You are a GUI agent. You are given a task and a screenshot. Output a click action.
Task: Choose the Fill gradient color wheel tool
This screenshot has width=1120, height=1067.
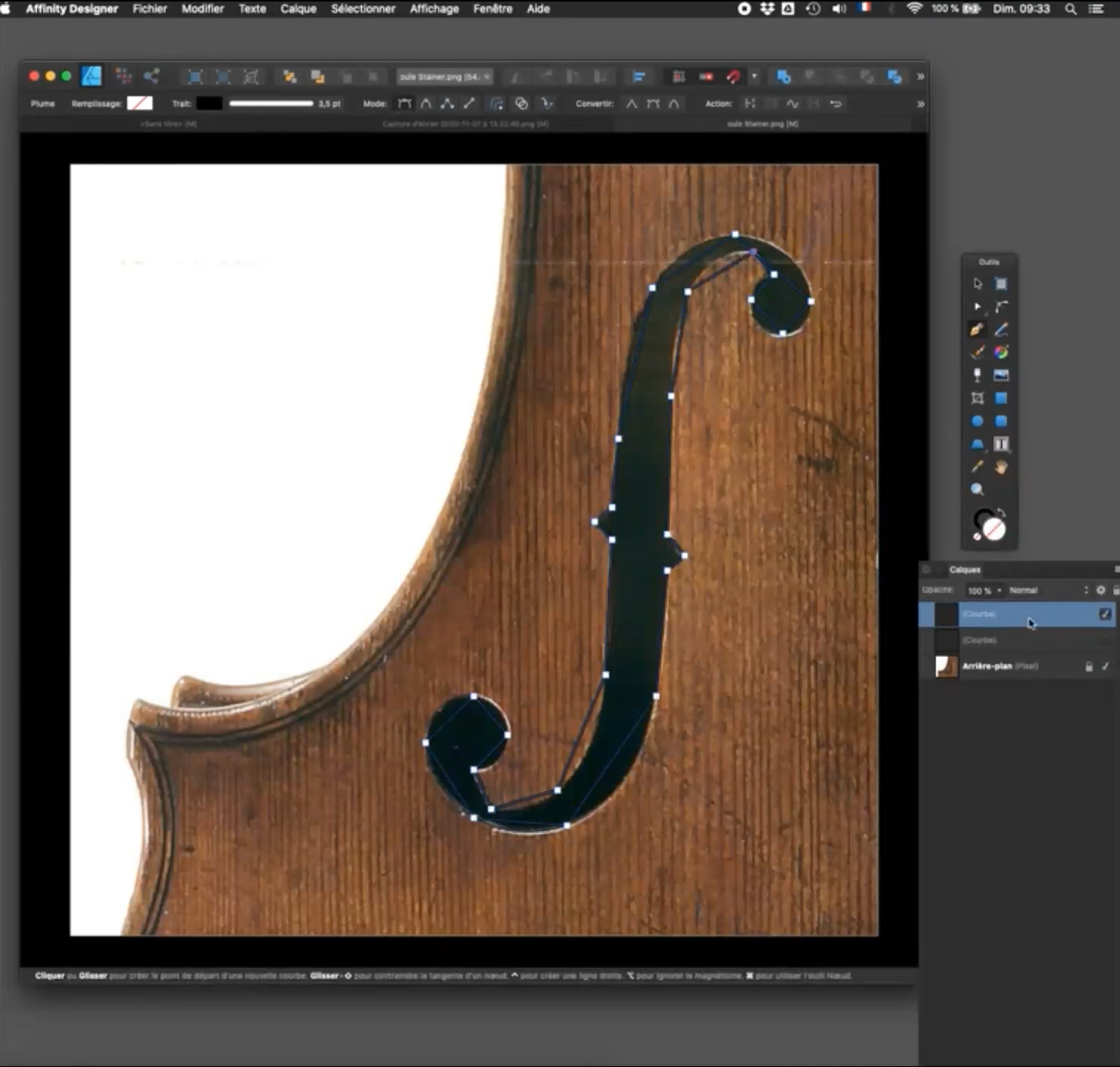[1001, 352]
